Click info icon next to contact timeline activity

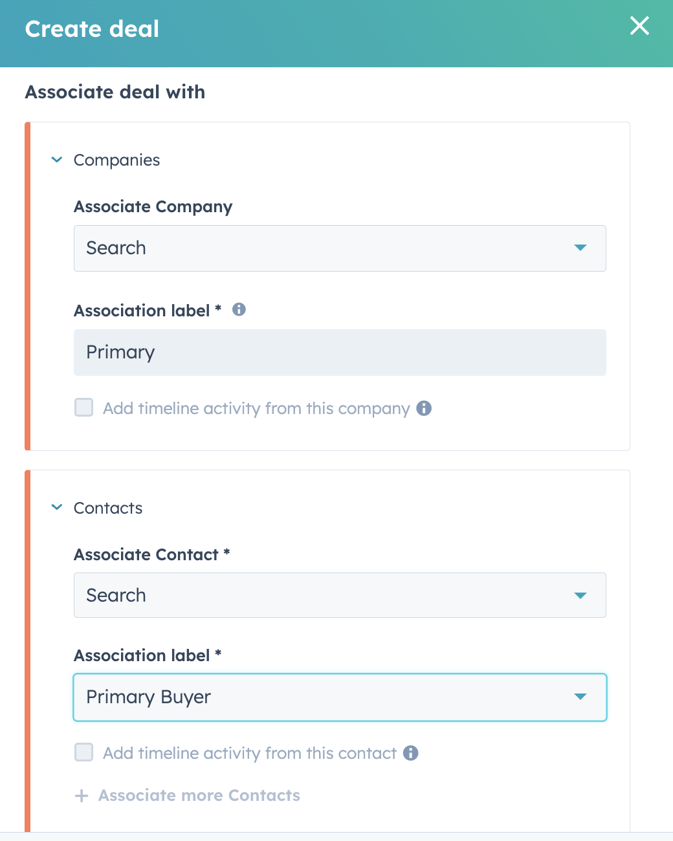click(x=411, y=753)
